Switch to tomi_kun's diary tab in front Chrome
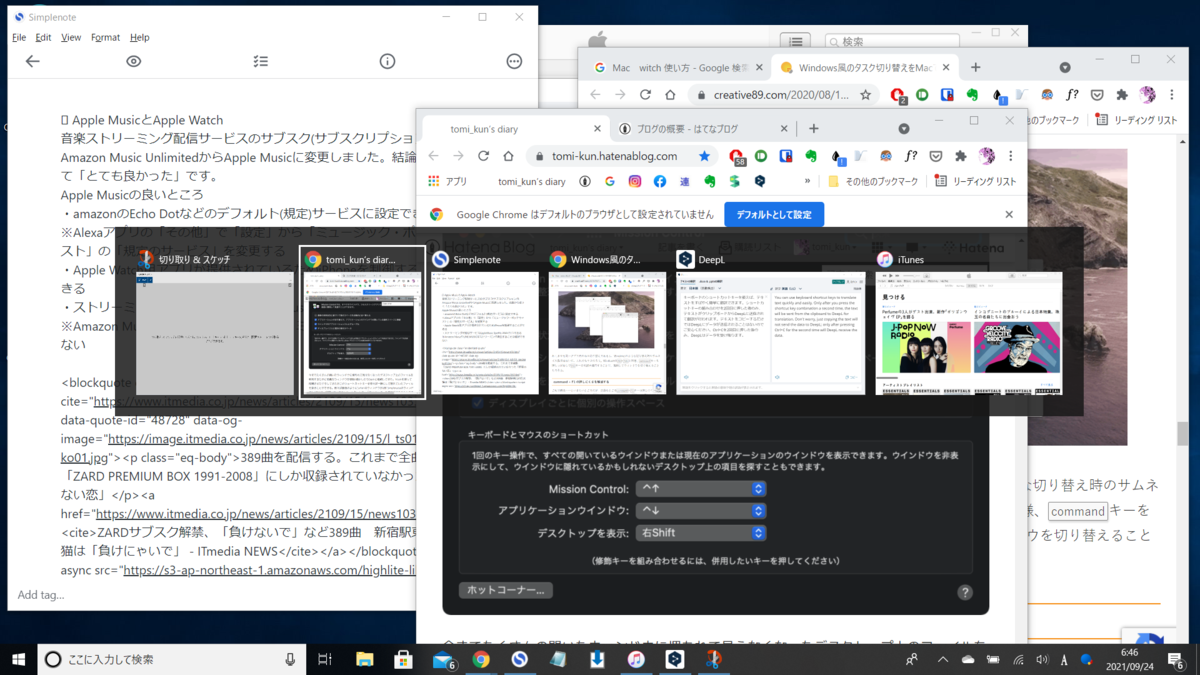Image resolution: width=1200 pixels, height=675 pixels. pyautogui.click(x=515, y=129)
